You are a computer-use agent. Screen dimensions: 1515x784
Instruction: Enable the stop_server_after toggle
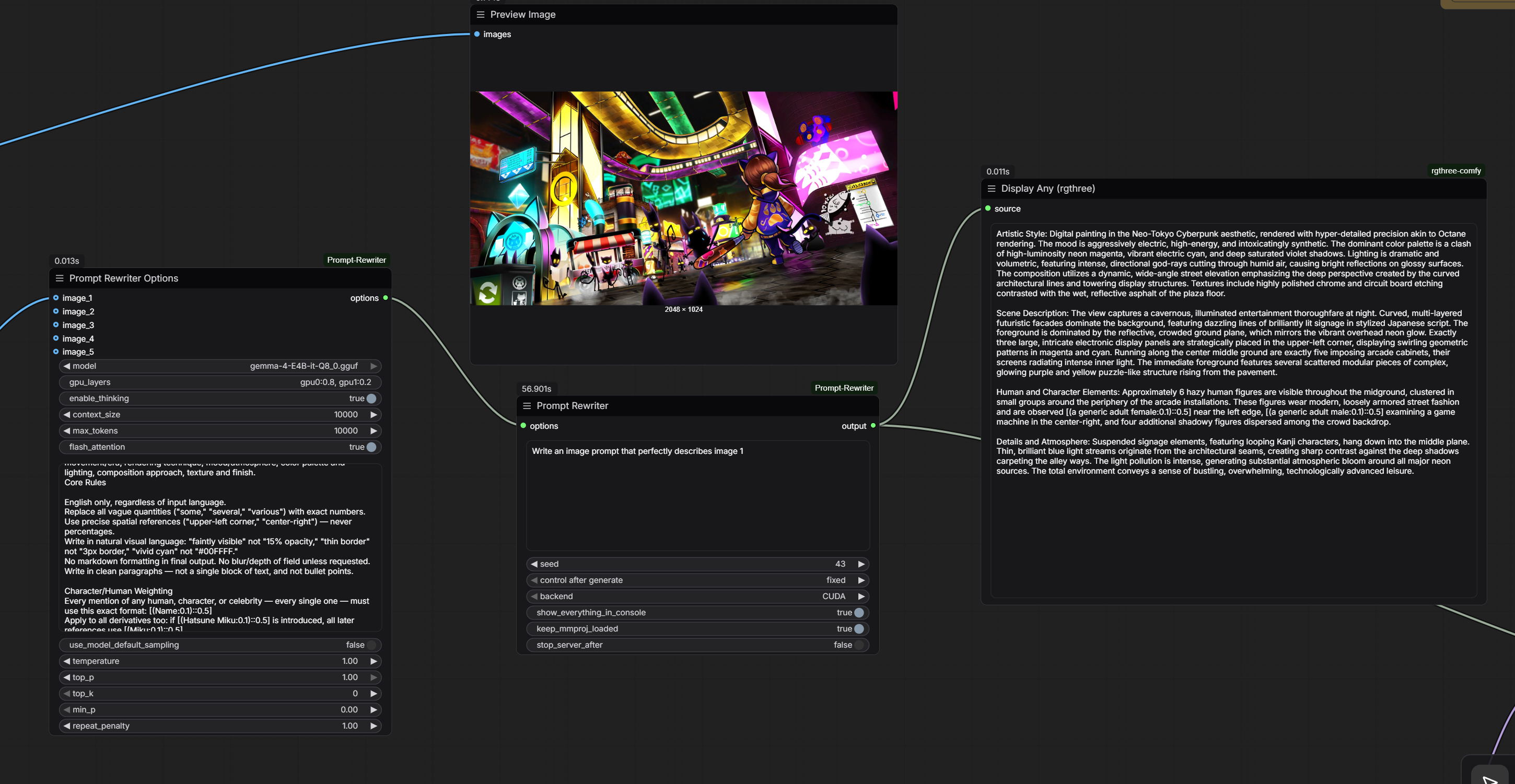point(859,645)
